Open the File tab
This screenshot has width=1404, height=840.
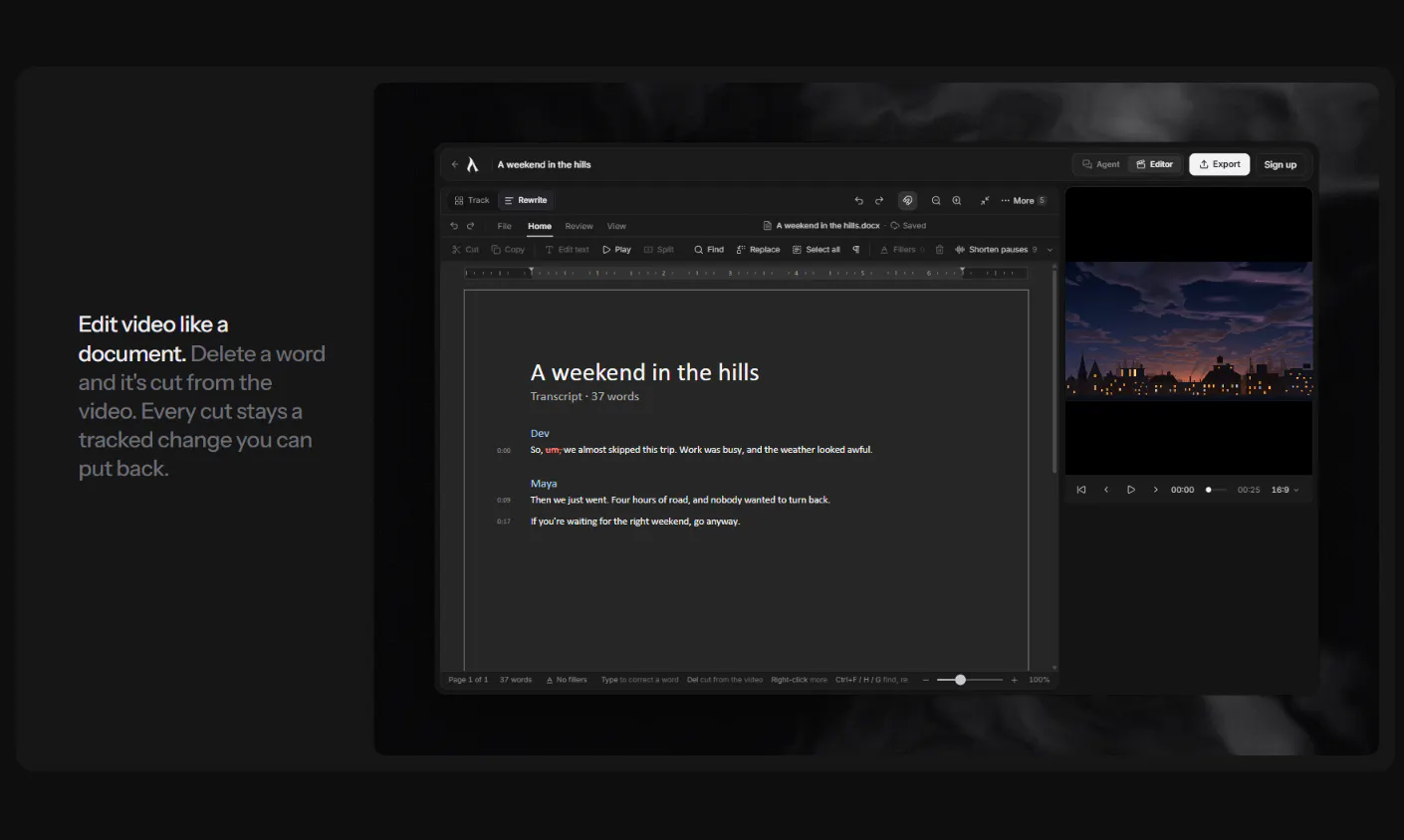pyautogui.click(x=505, y=226)
